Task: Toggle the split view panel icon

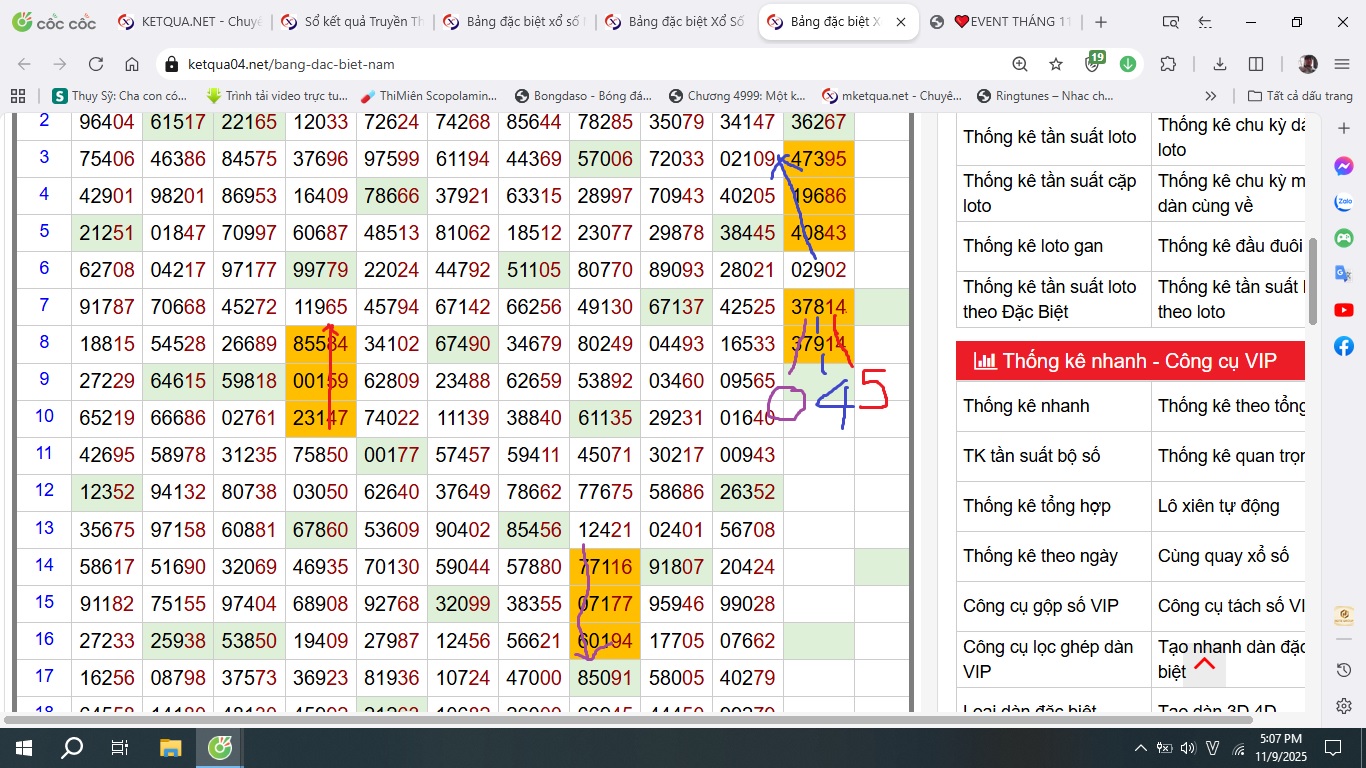Action: coord(1256,64)
